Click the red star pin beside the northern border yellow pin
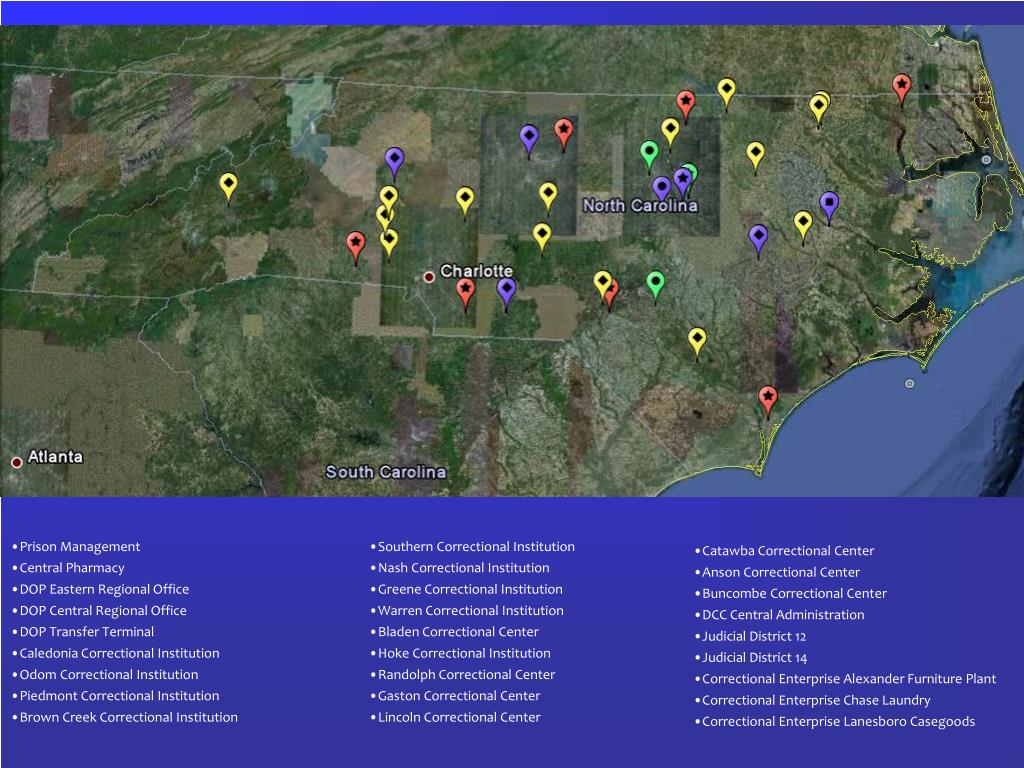The image size is (1024, 768). (685, 106)
